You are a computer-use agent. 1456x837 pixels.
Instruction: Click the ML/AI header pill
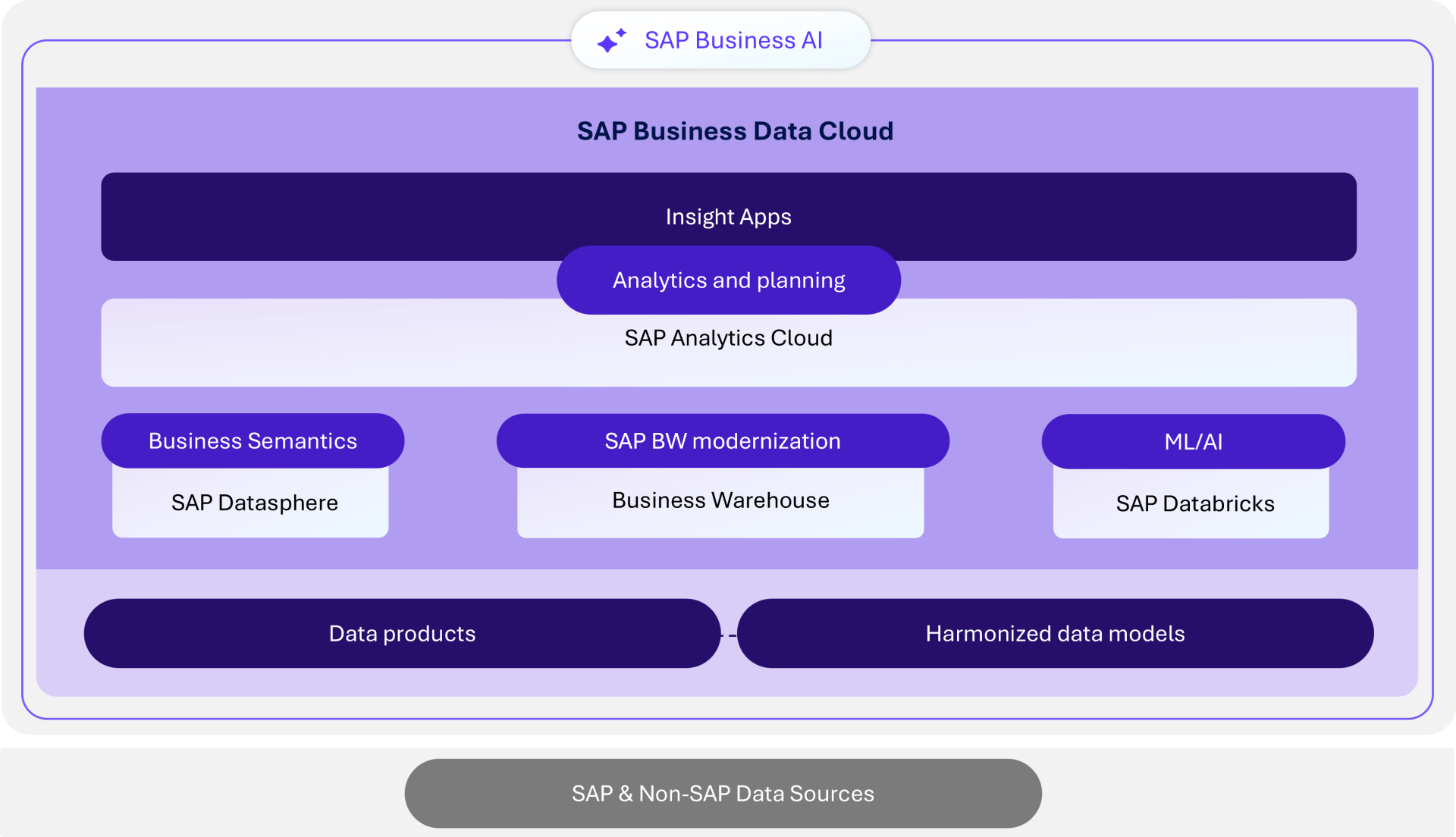click(1192, 441)
